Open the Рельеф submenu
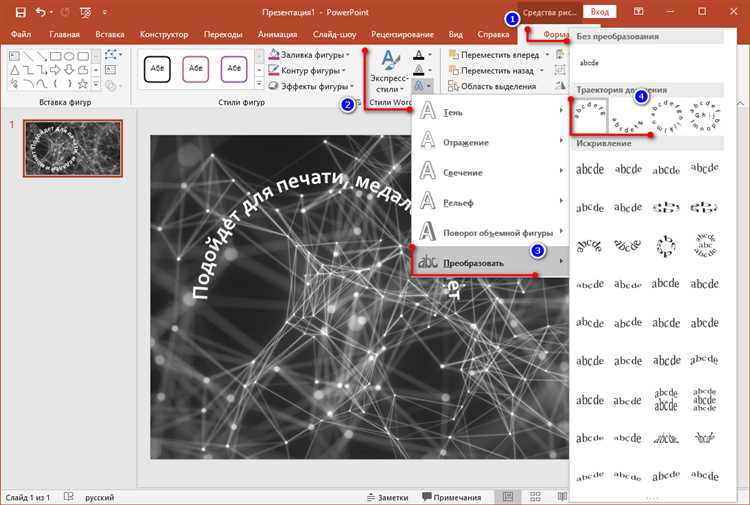The image size is (750, 505). pyautogui.click(x=490, y=202)
